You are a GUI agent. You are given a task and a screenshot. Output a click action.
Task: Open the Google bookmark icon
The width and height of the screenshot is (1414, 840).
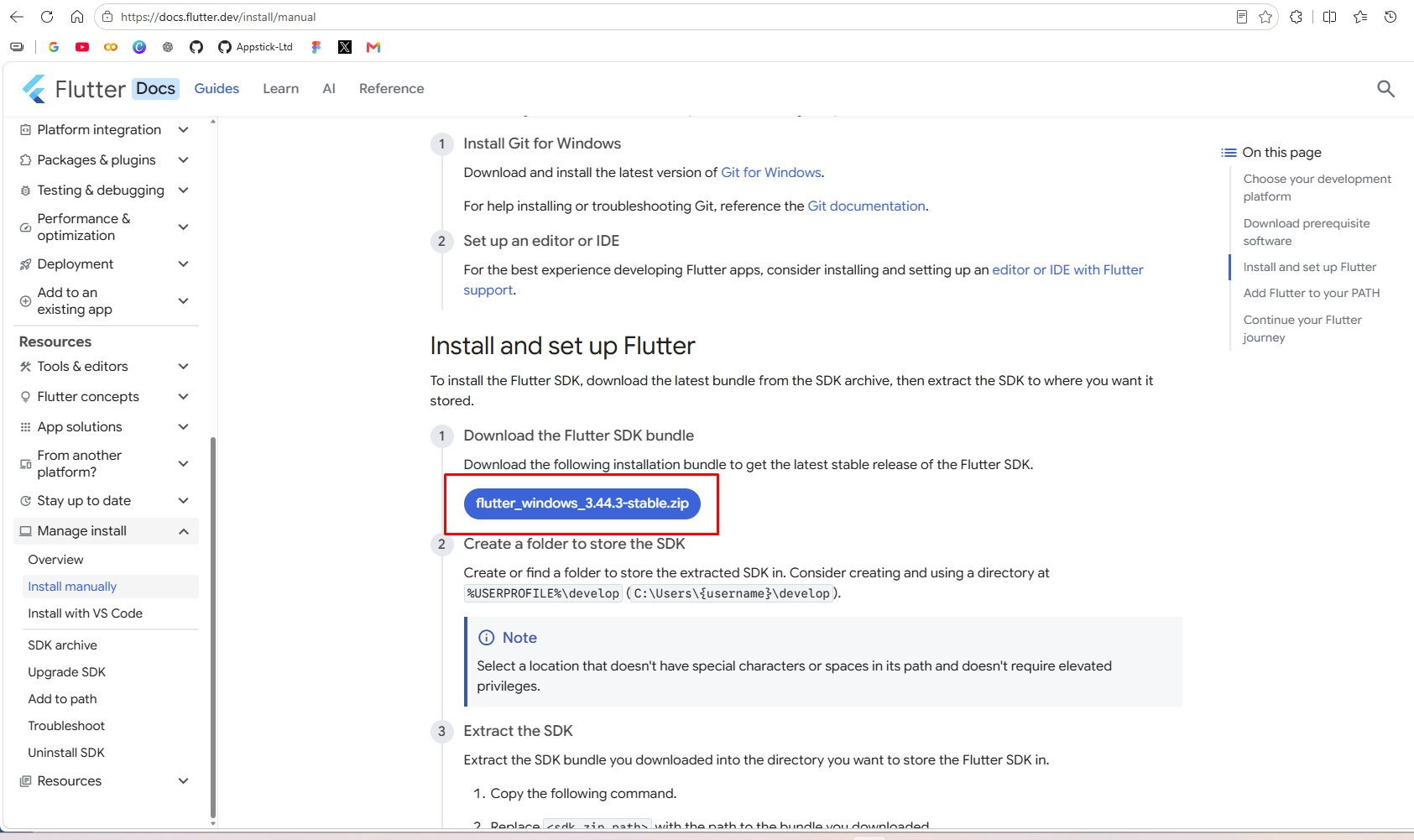point(54,47)
